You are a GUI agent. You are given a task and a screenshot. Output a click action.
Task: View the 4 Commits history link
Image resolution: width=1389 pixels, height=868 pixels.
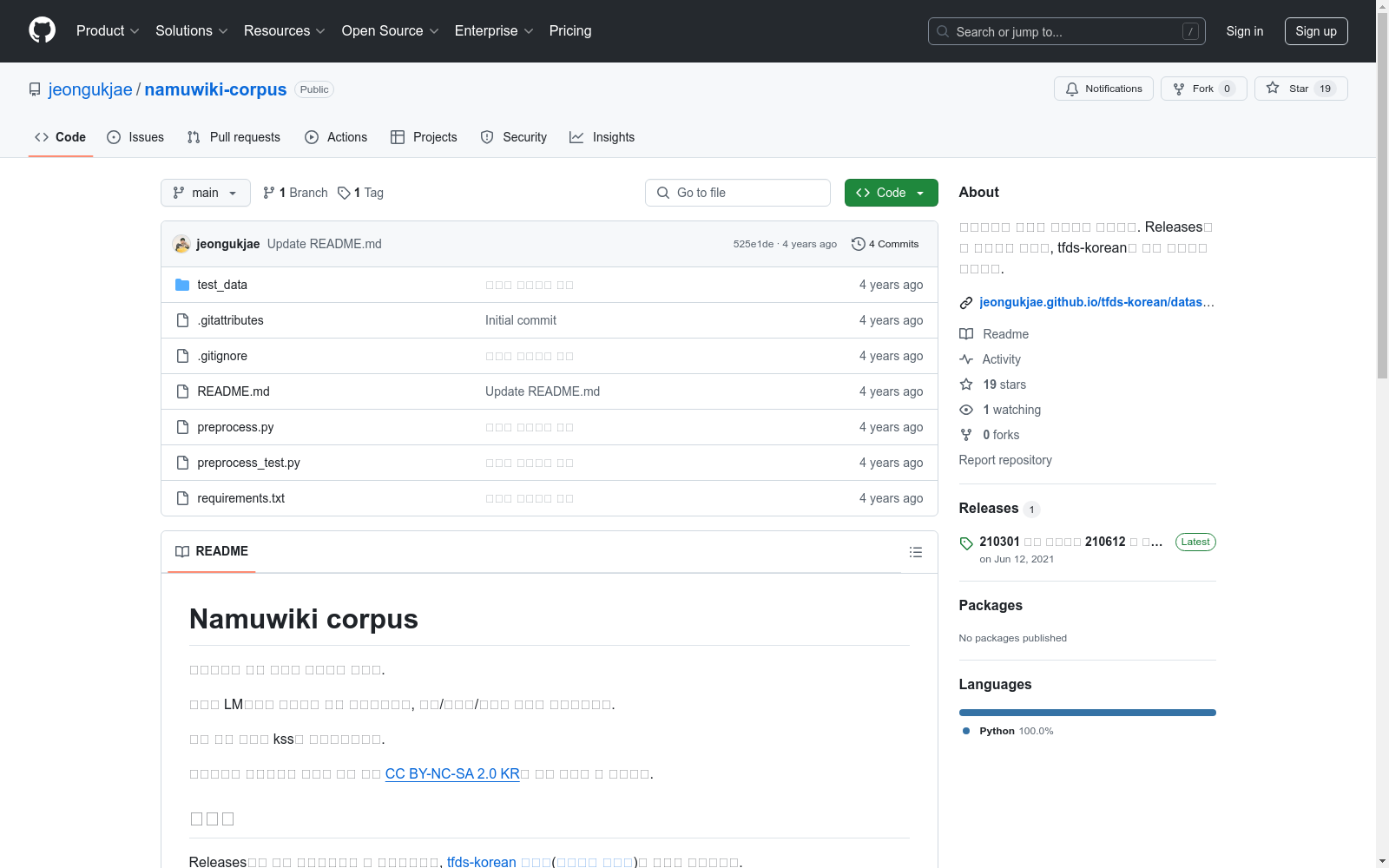point(885,244)
